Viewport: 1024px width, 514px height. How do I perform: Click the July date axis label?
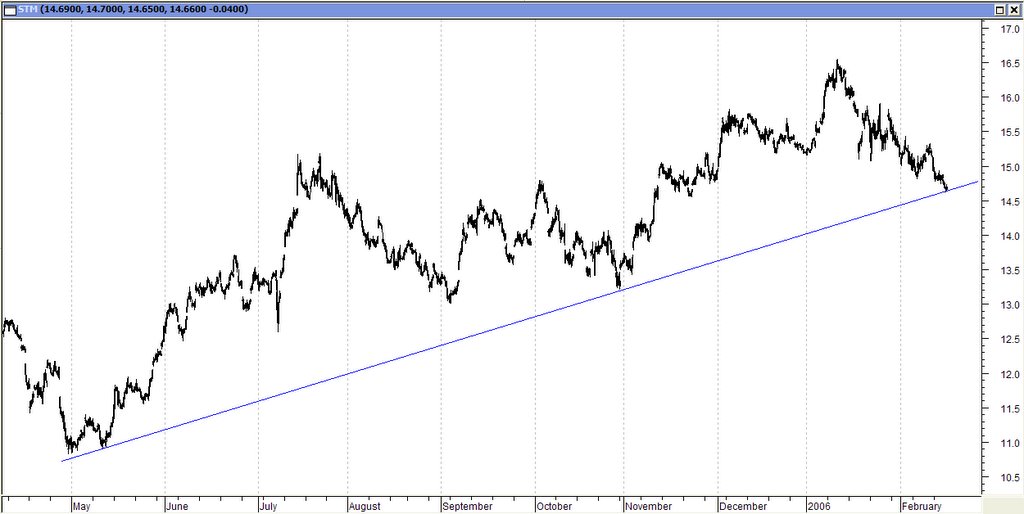[270, 506]
